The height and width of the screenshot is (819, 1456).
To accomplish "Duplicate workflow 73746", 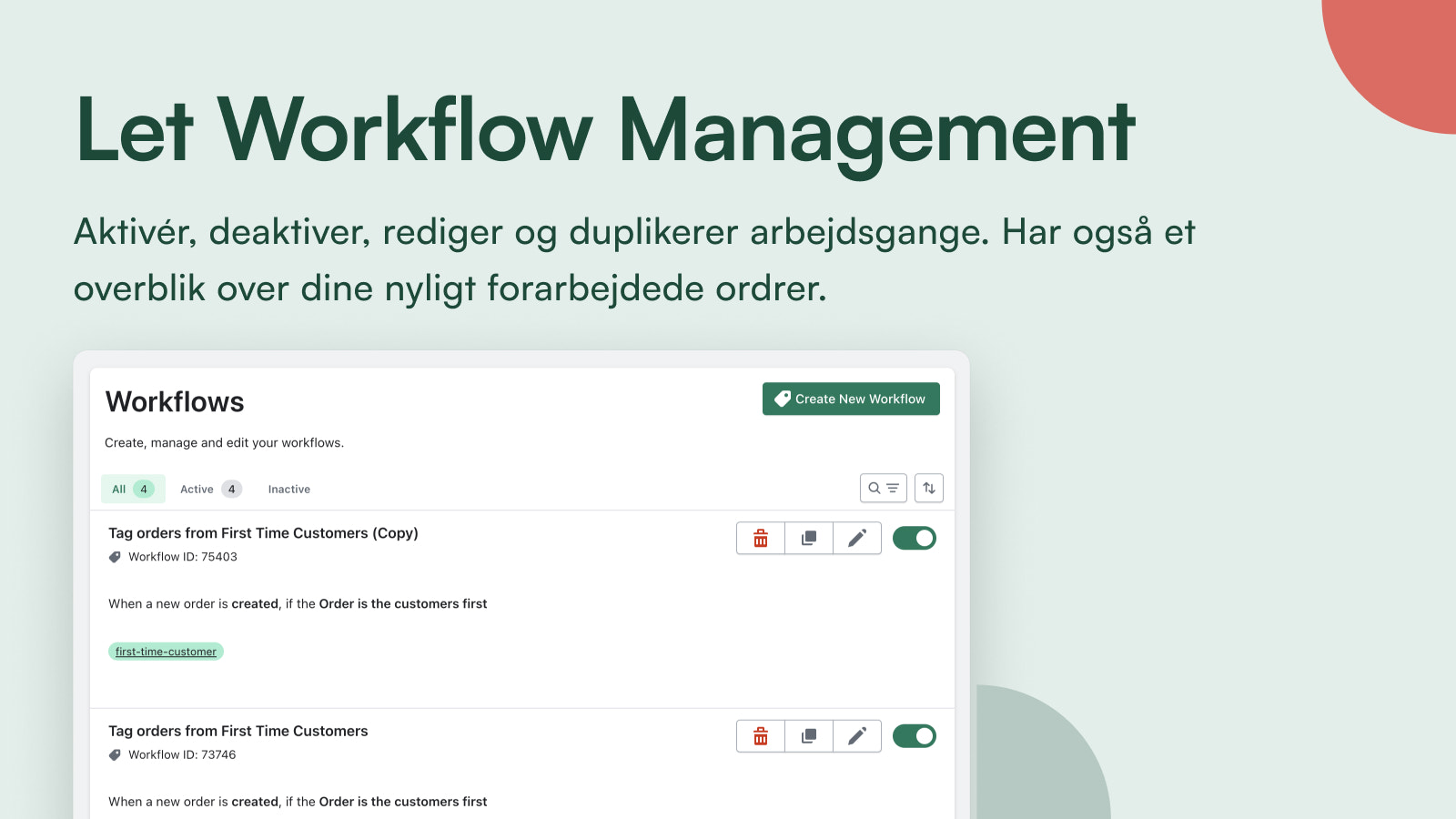I will (x=809, y=735).
